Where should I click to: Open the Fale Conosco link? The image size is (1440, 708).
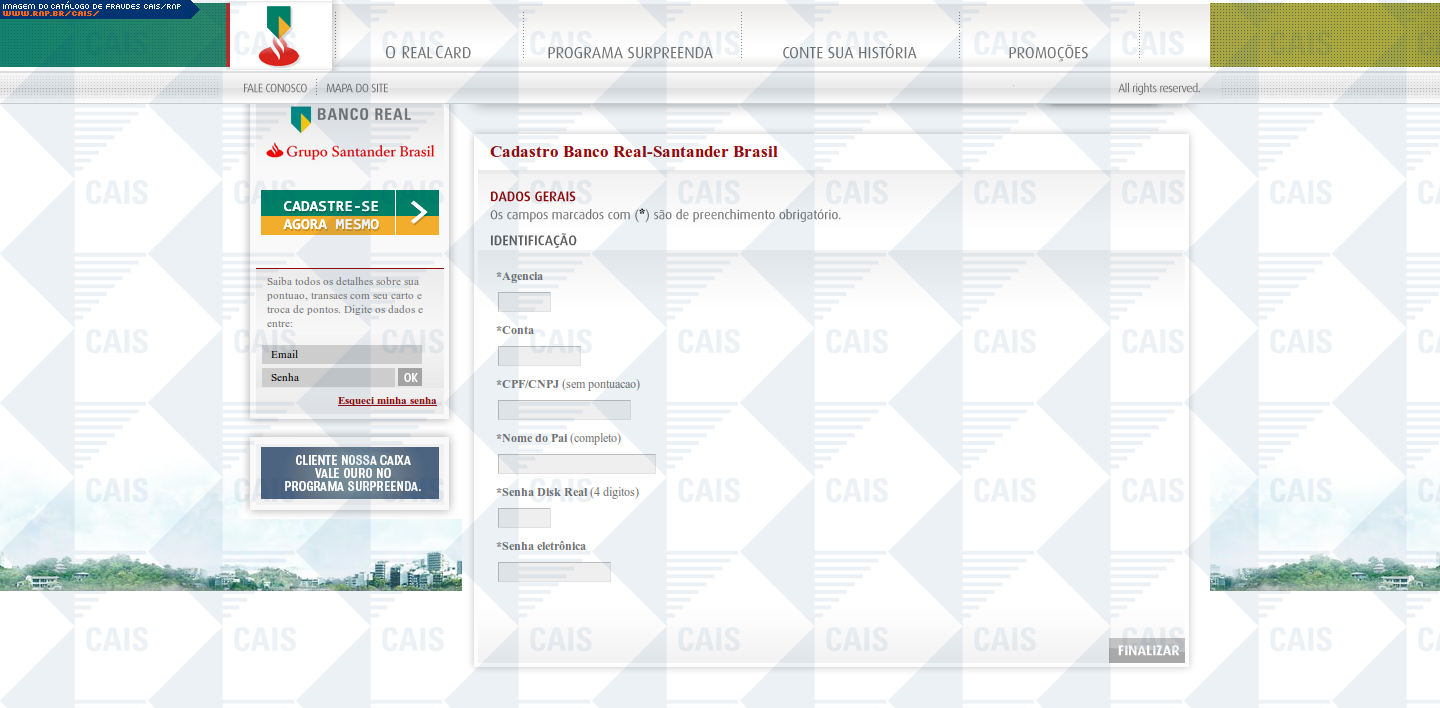pos(275,88)
